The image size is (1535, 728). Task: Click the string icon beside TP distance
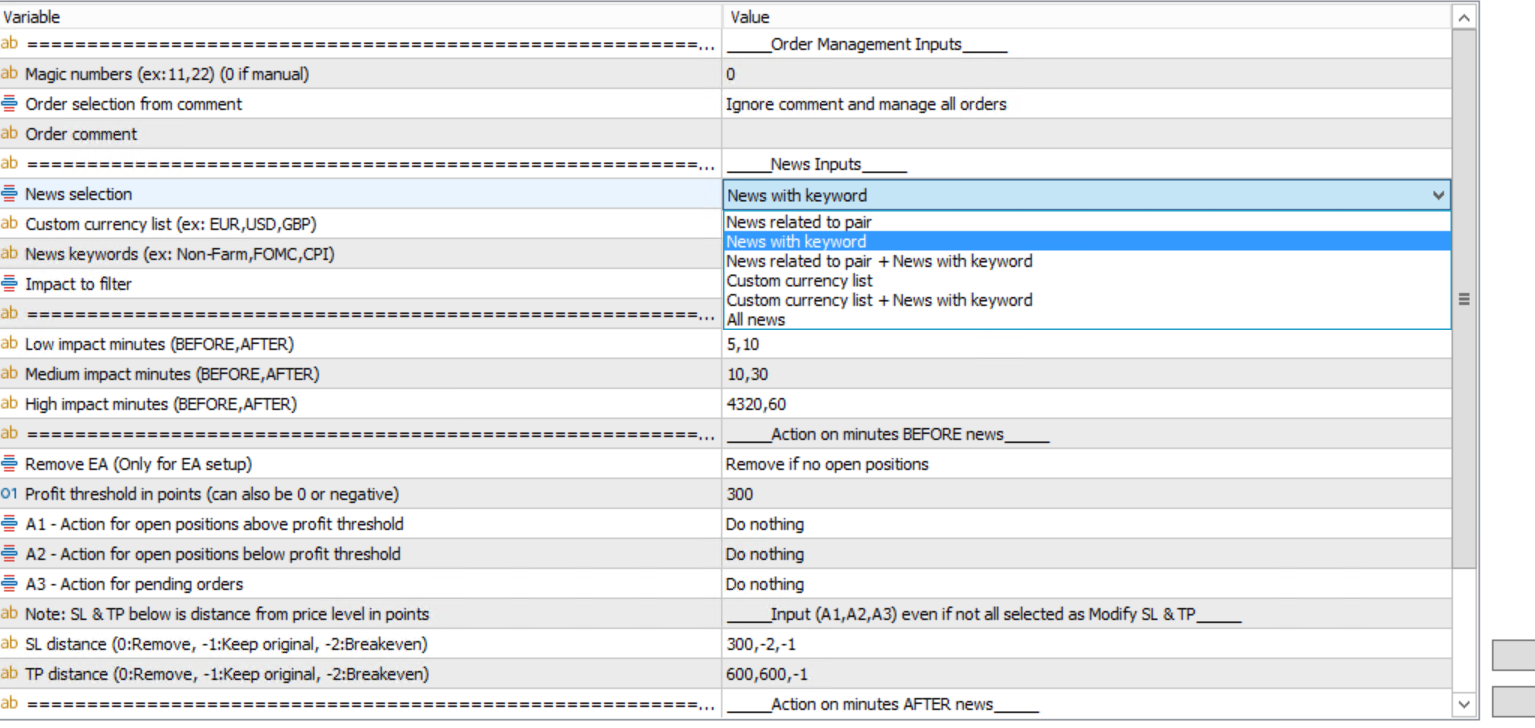9,674
